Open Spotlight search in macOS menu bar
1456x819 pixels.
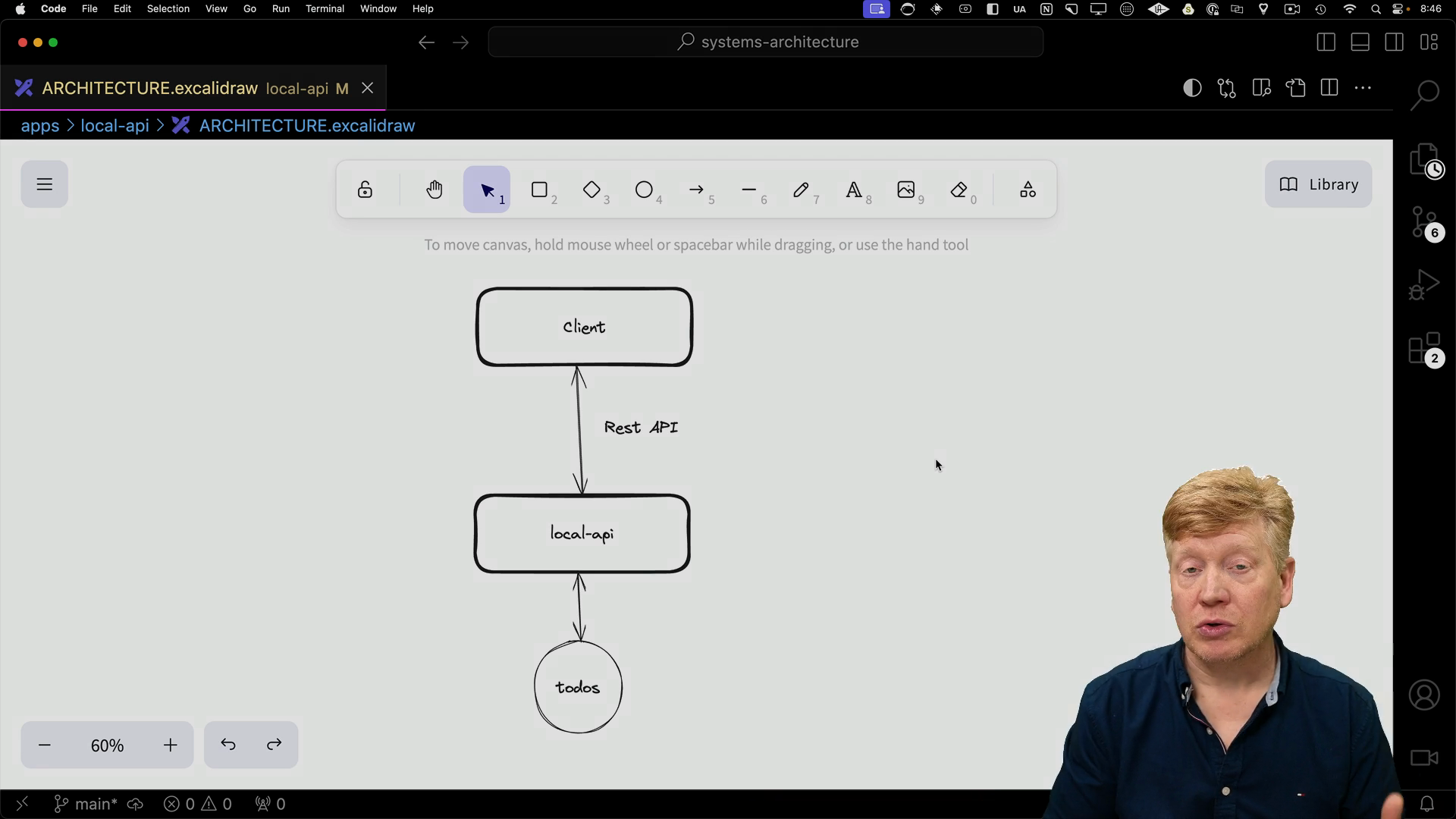click(1376, 9)
